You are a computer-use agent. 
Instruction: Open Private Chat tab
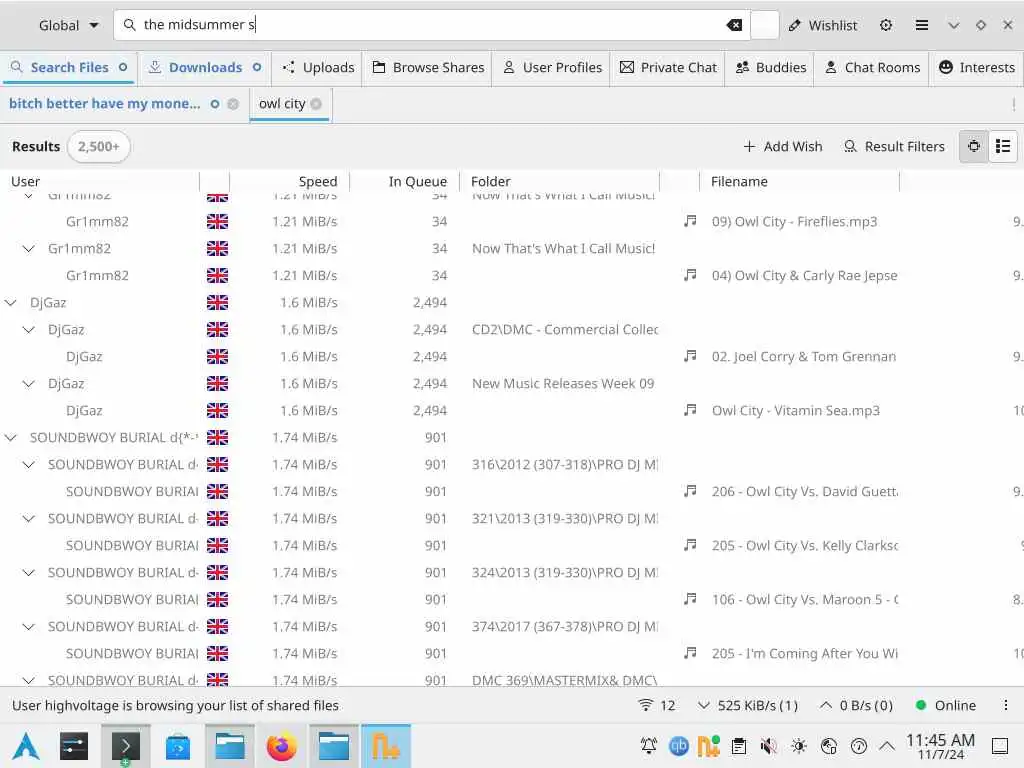point(668,67)
